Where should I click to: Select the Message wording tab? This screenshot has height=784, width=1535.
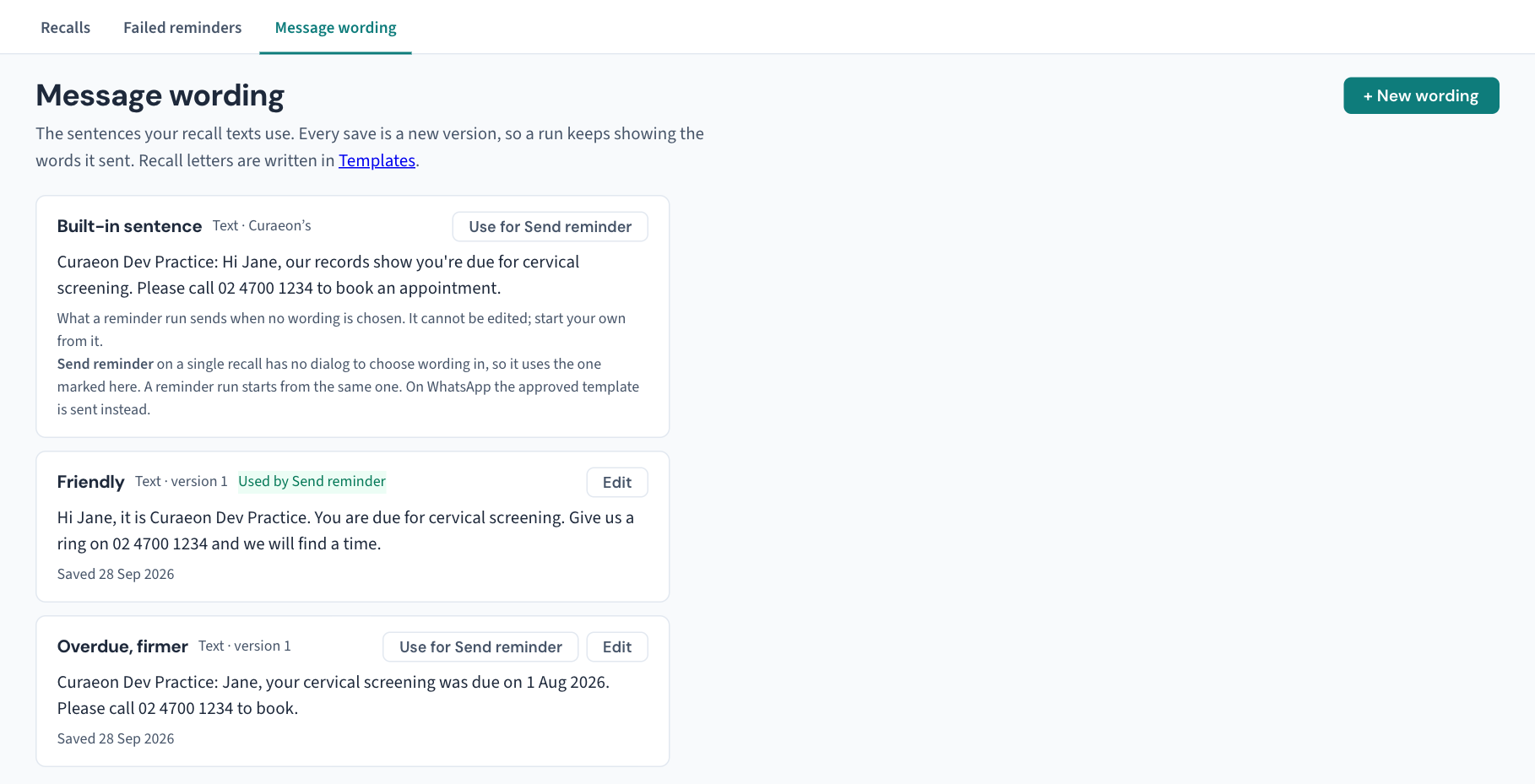(x=335, y=27)
